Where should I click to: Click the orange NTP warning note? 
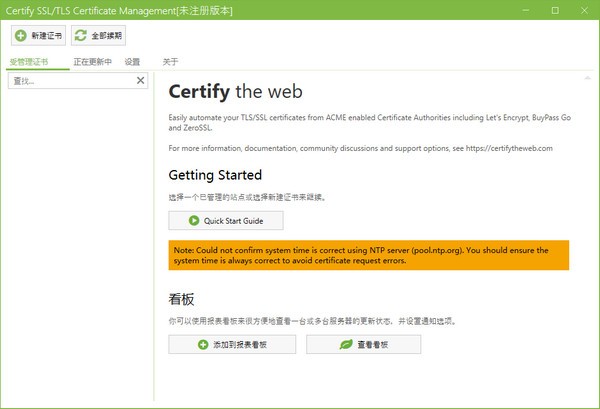[368, 256]
